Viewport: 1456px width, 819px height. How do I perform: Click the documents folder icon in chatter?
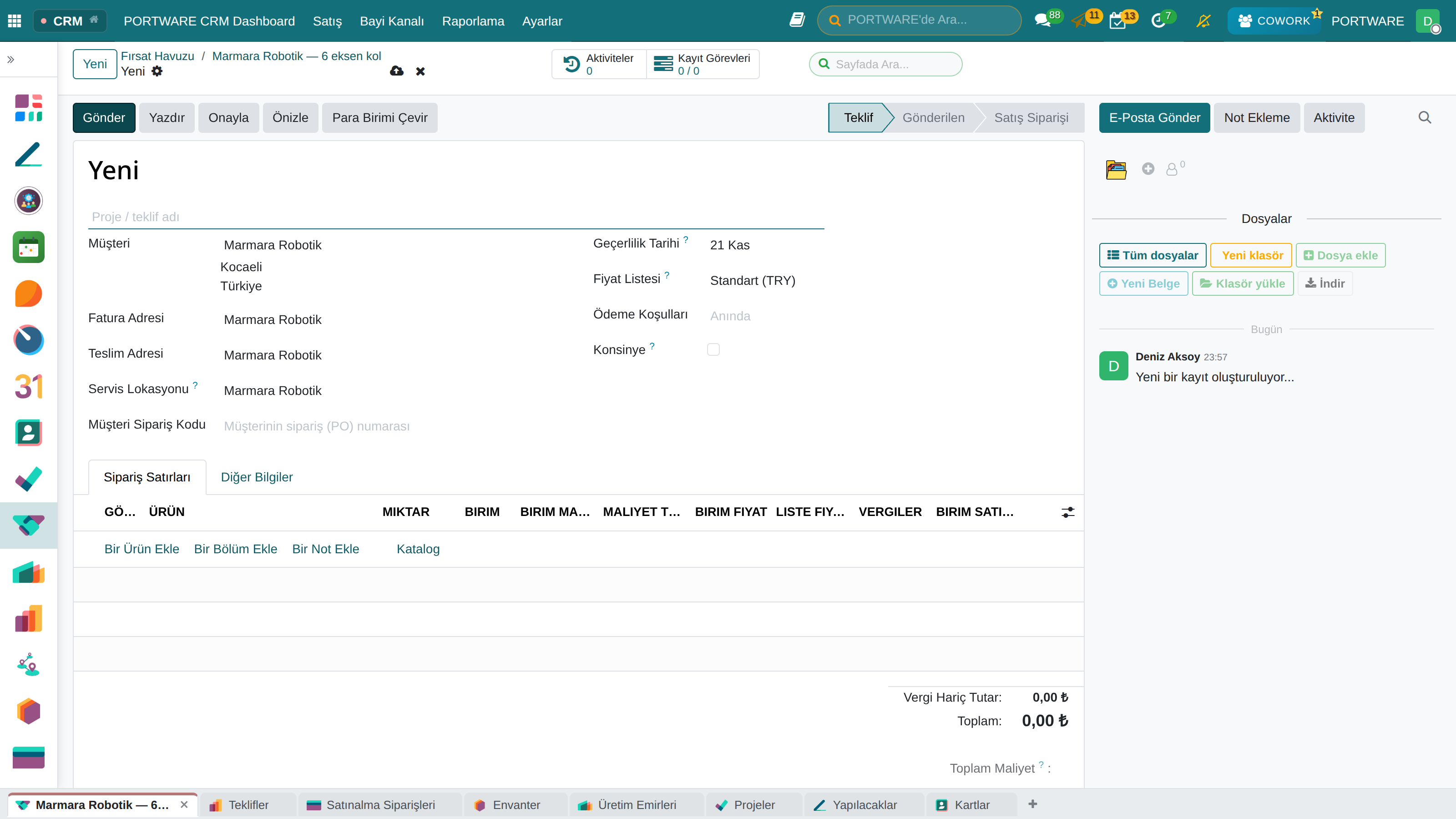click(1116, 170)
